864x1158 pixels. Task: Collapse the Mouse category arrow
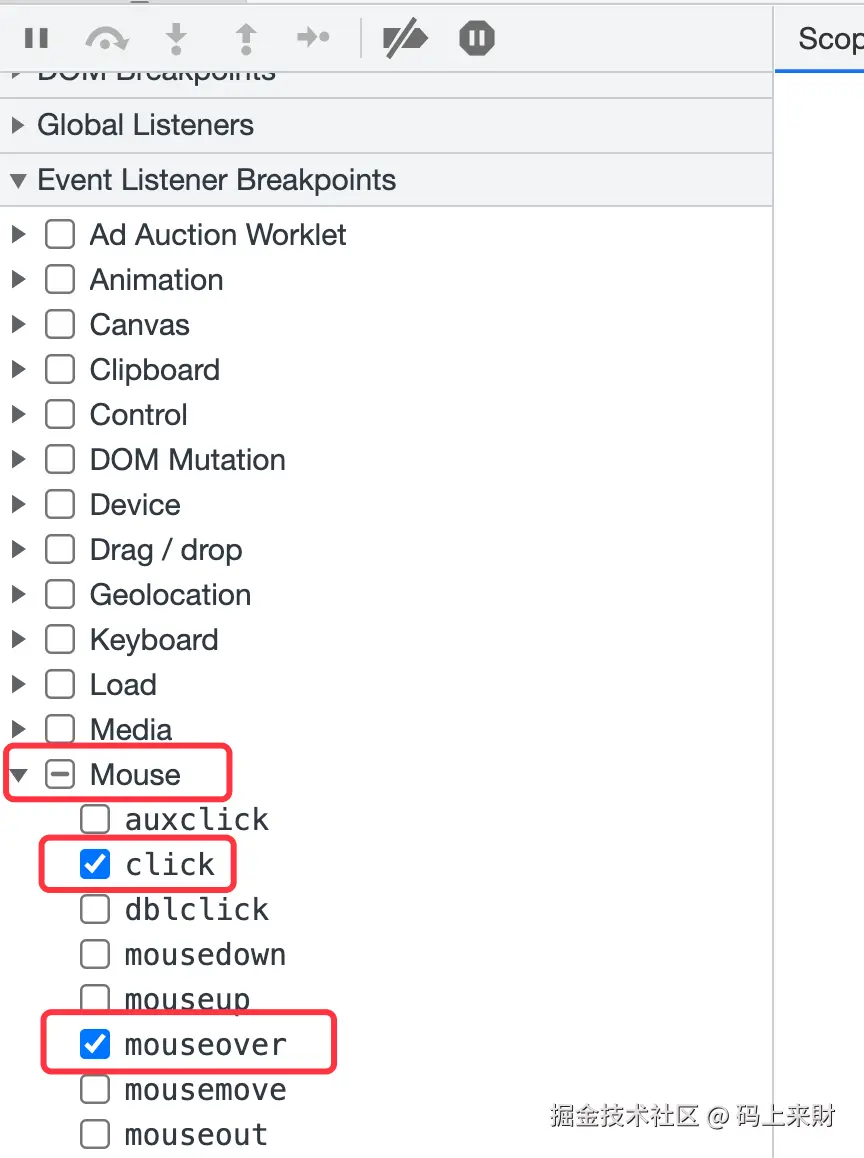(18, 775)
